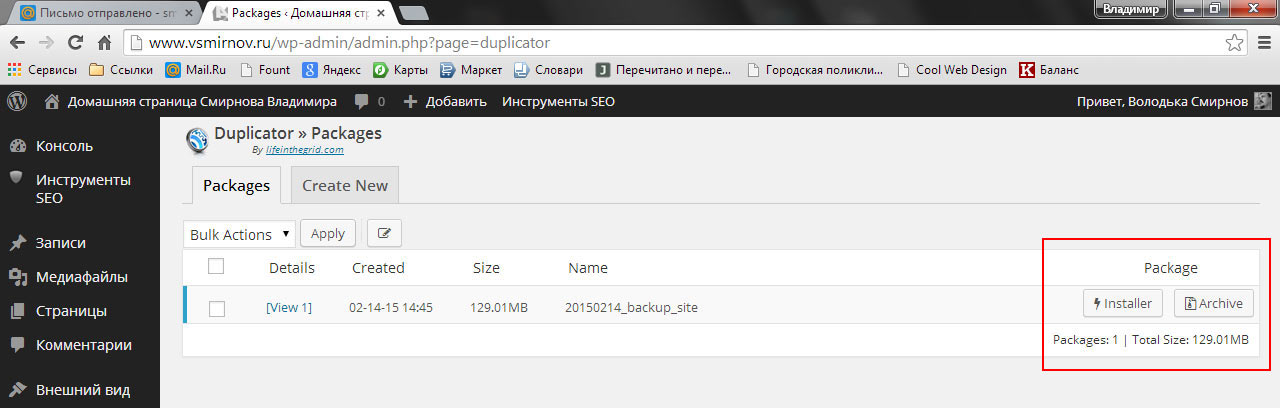Click the Duplicator plugin logo
Screen dimensions: 1280x408
coord(197,140)
